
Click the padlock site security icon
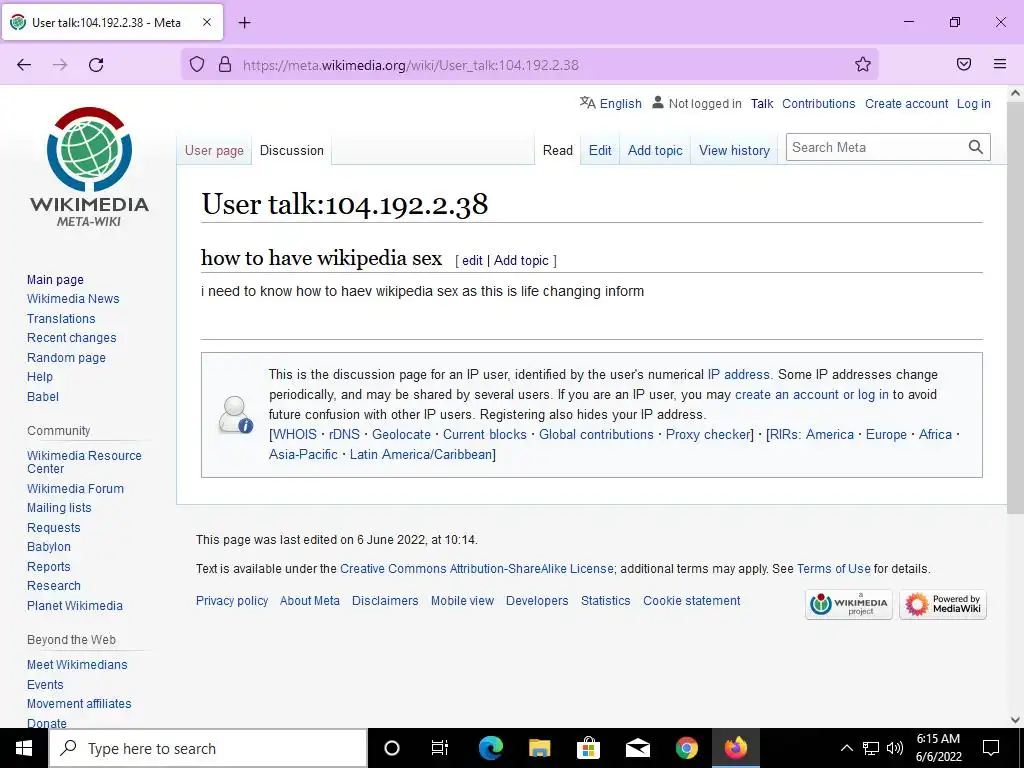tap(225, 64)
